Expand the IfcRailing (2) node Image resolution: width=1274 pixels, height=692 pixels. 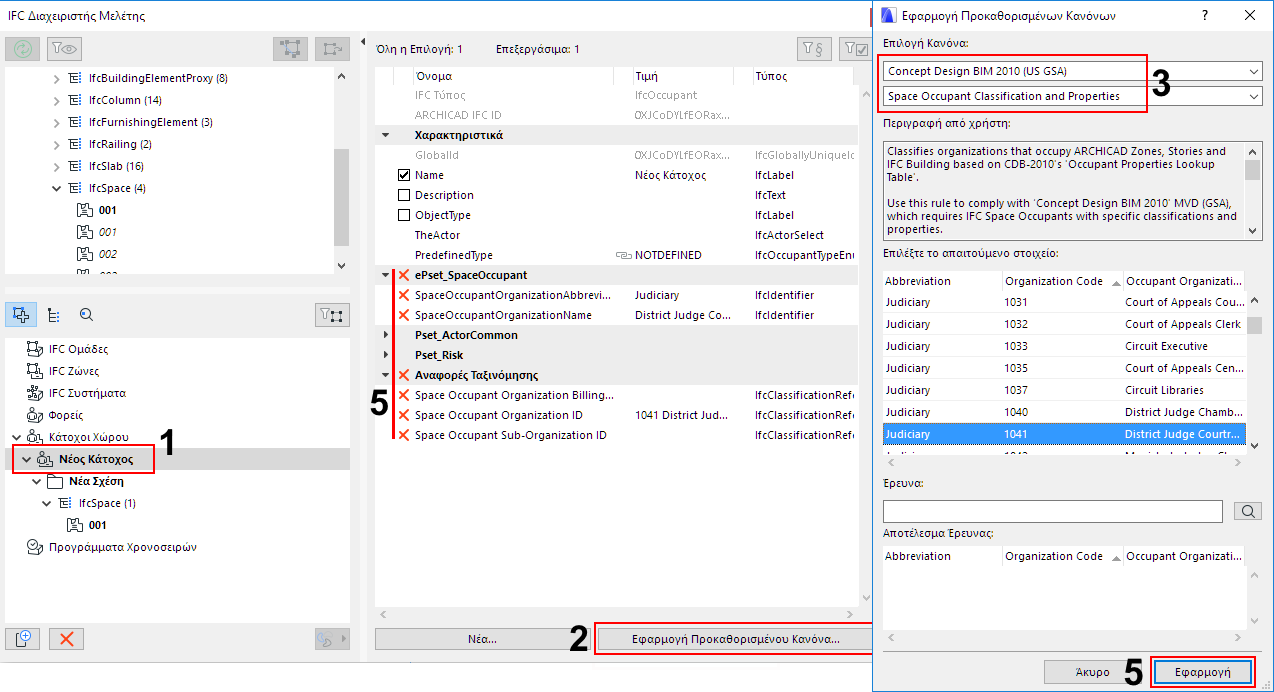pos(57,144)
